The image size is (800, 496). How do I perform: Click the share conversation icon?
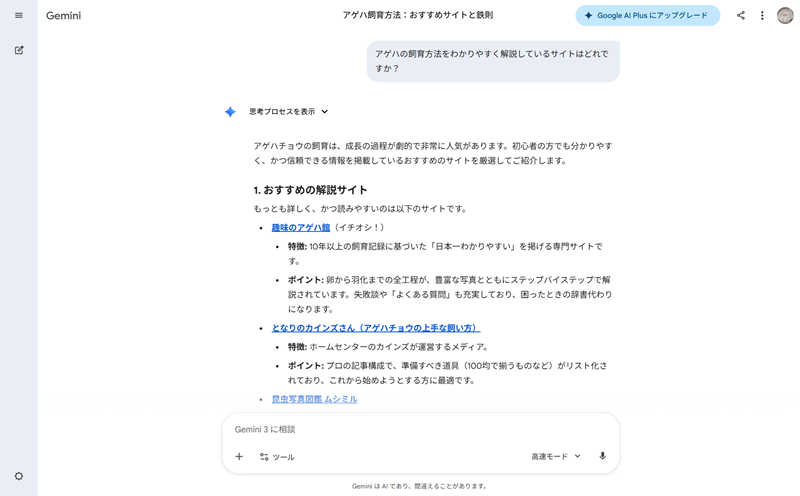click(741, 16)
